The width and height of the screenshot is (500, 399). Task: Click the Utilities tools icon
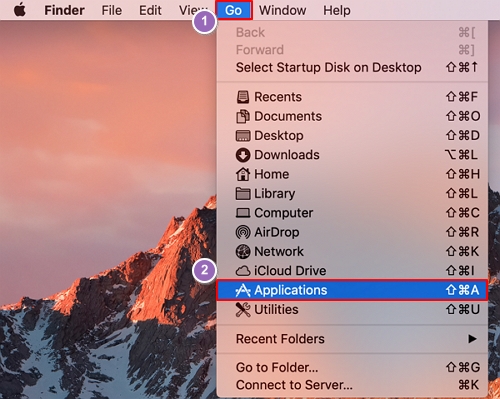pyautogui.click(x=243, y=309)
